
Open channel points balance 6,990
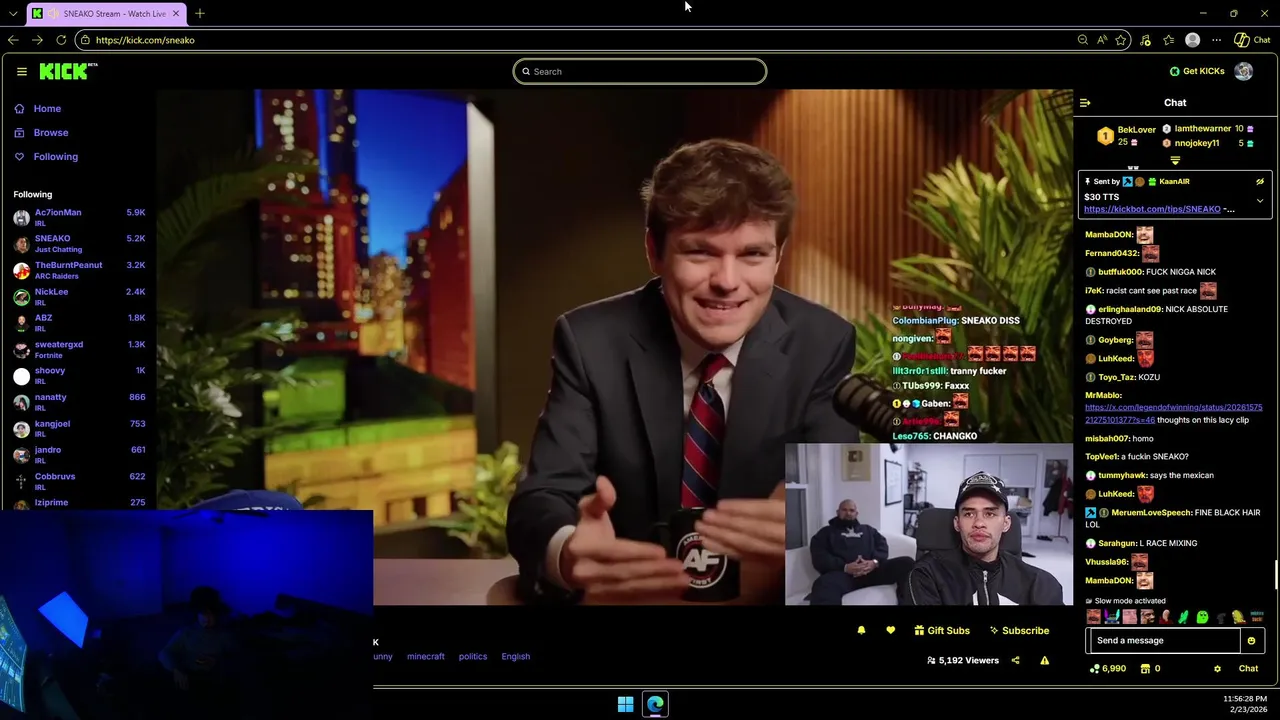click(x=1108, y=669)
